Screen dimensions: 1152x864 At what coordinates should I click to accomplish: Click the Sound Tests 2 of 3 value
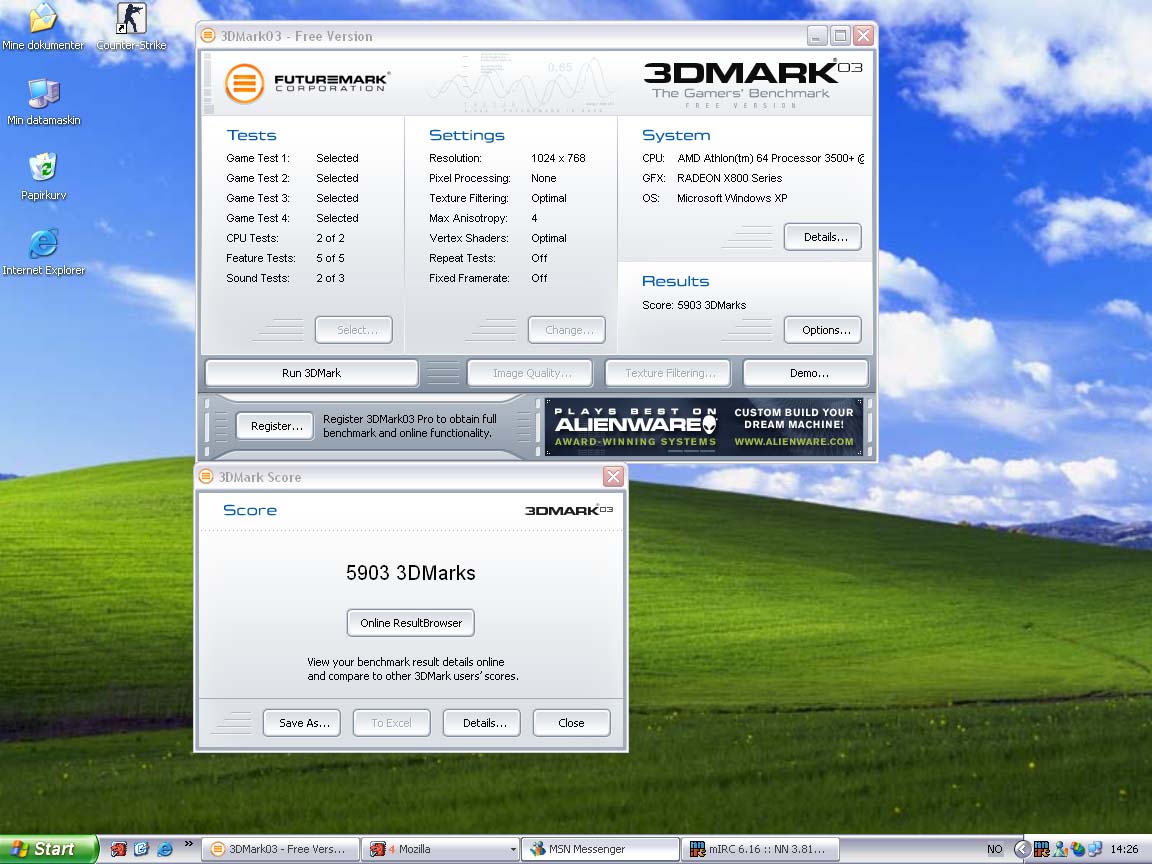(x=330, y=278)
